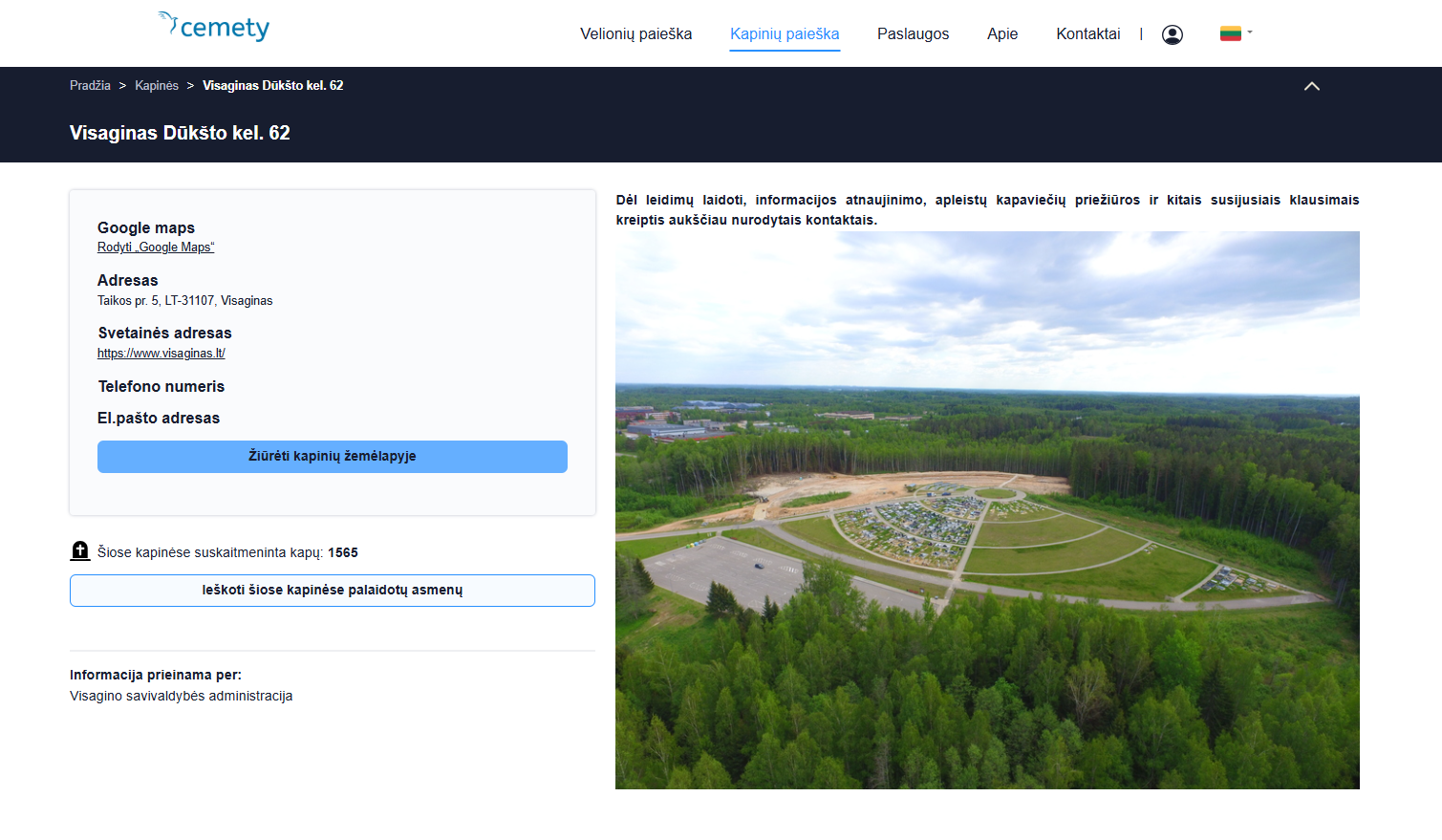This screenshot has width=1442, height=840.
Task: Click the tombstone grave count icon
Action: (x=80, y=550)
